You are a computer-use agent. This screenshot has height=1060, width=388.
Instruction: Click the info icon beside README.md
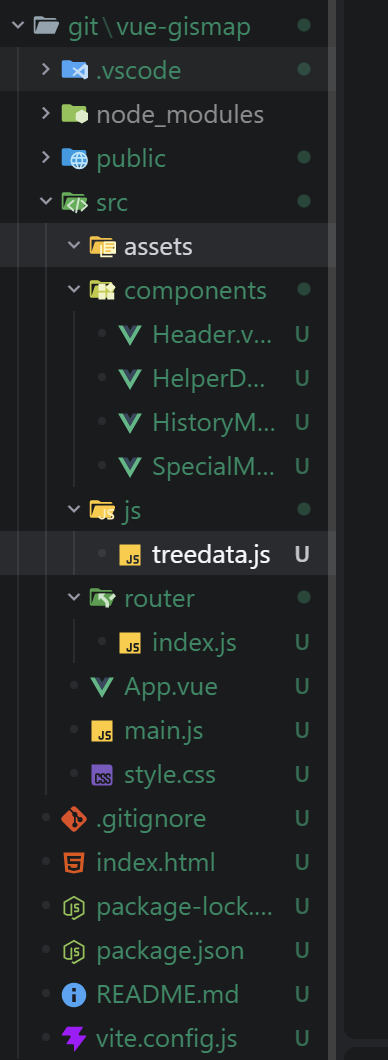74,994
